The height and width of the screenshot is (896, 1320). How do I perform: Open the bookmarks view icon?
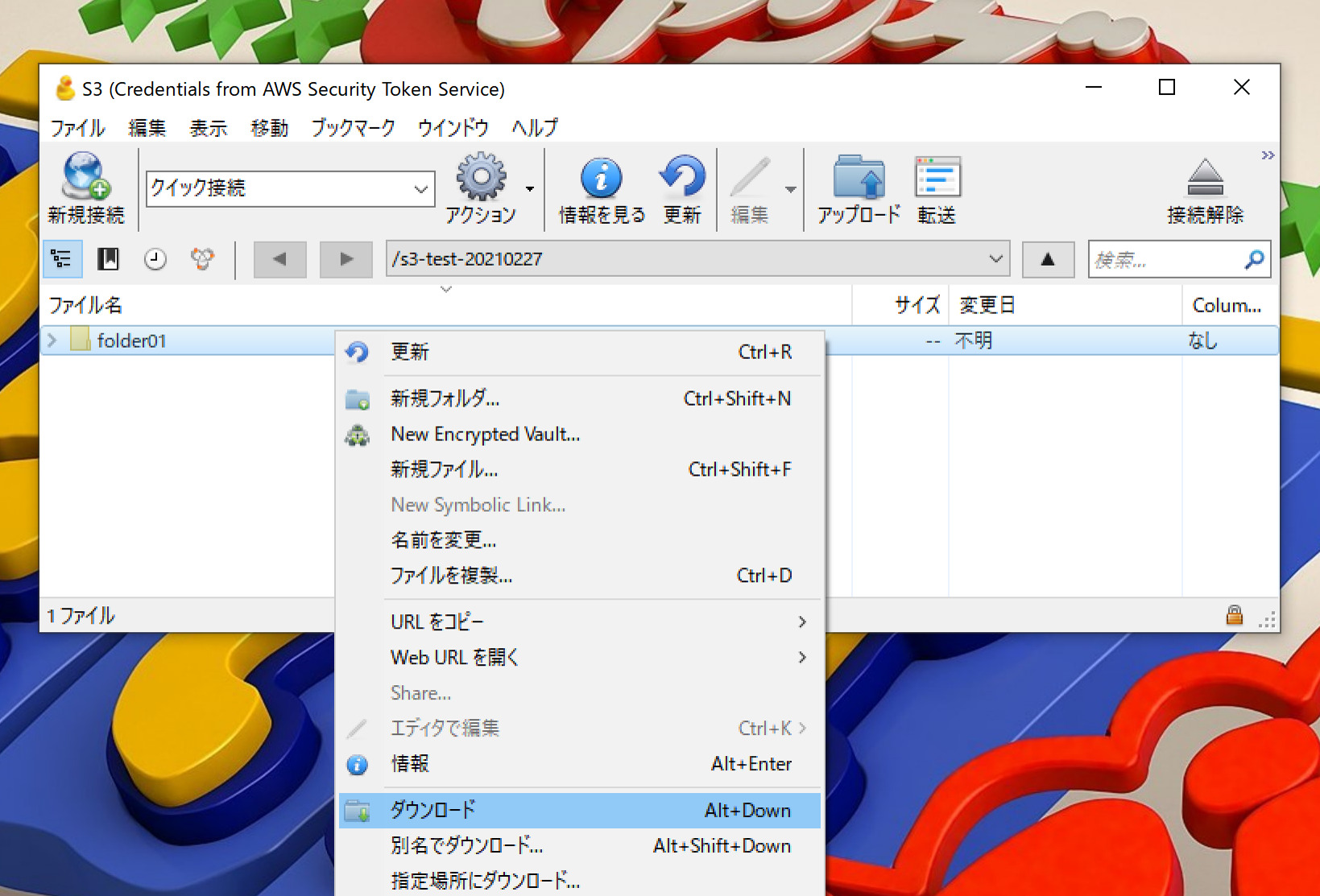click(108, 259)
